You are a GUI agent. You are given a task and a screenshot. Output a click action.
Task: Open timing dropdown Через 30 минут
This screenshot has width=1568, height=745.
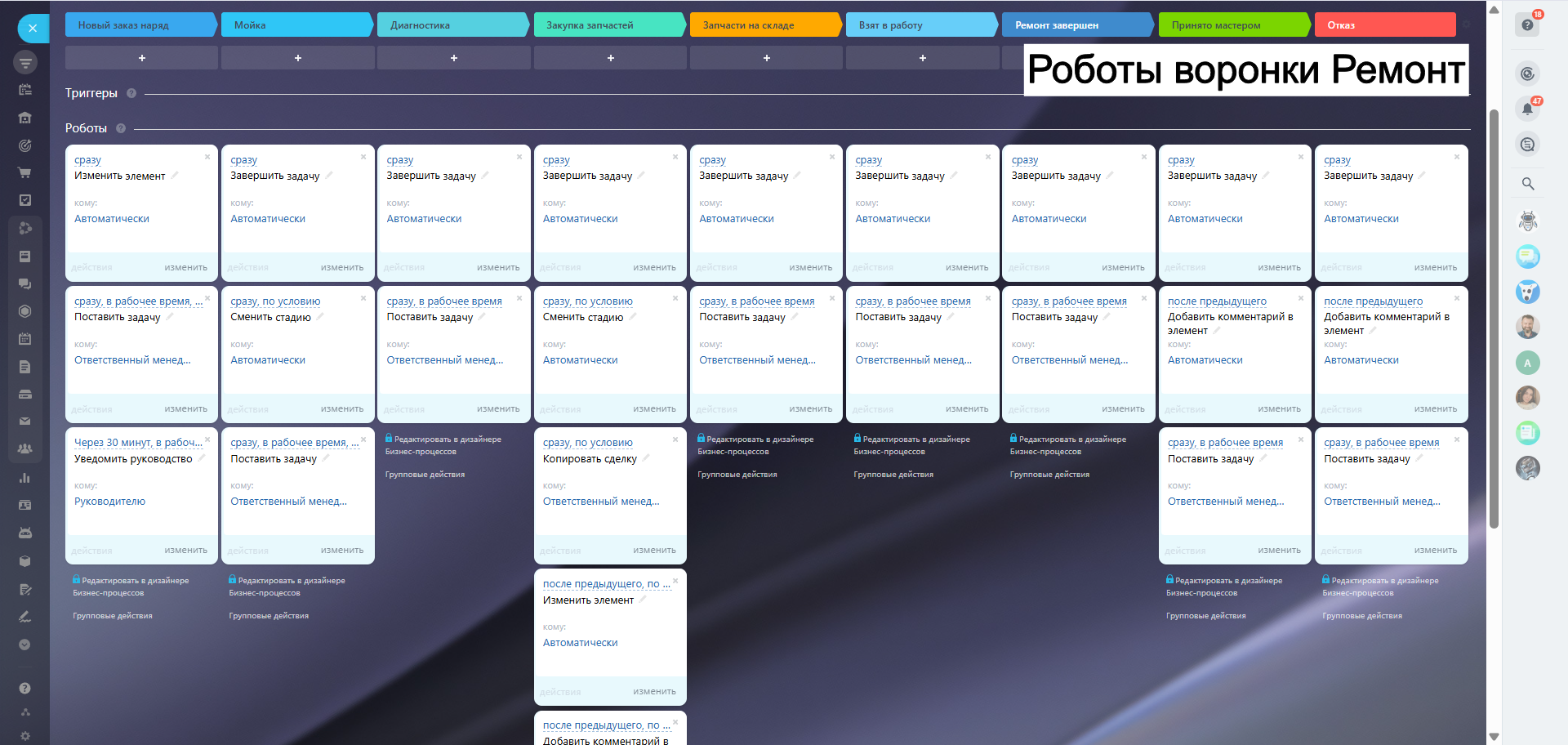[x=137, y=443]
